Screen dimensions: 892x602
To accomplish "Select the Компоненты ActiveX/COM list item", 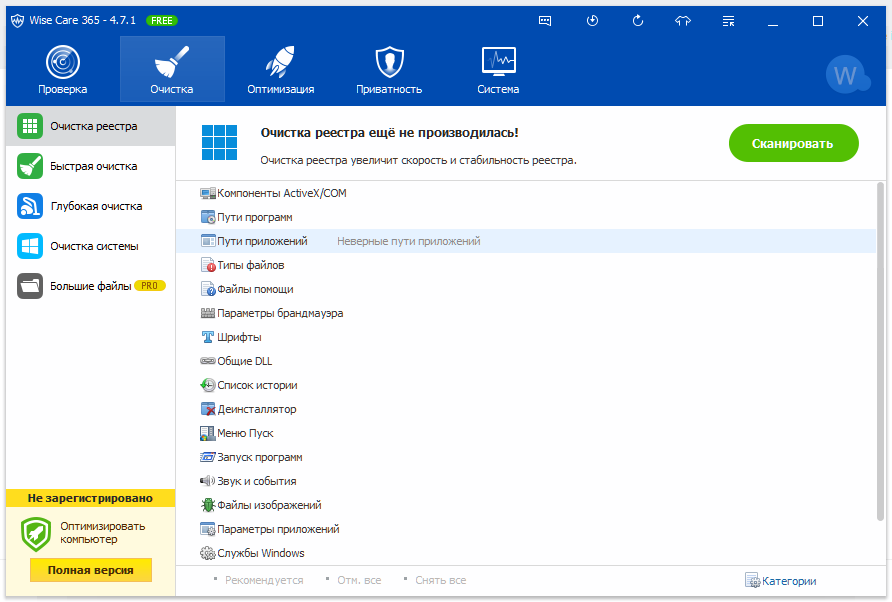I will (x=281, y=193).
